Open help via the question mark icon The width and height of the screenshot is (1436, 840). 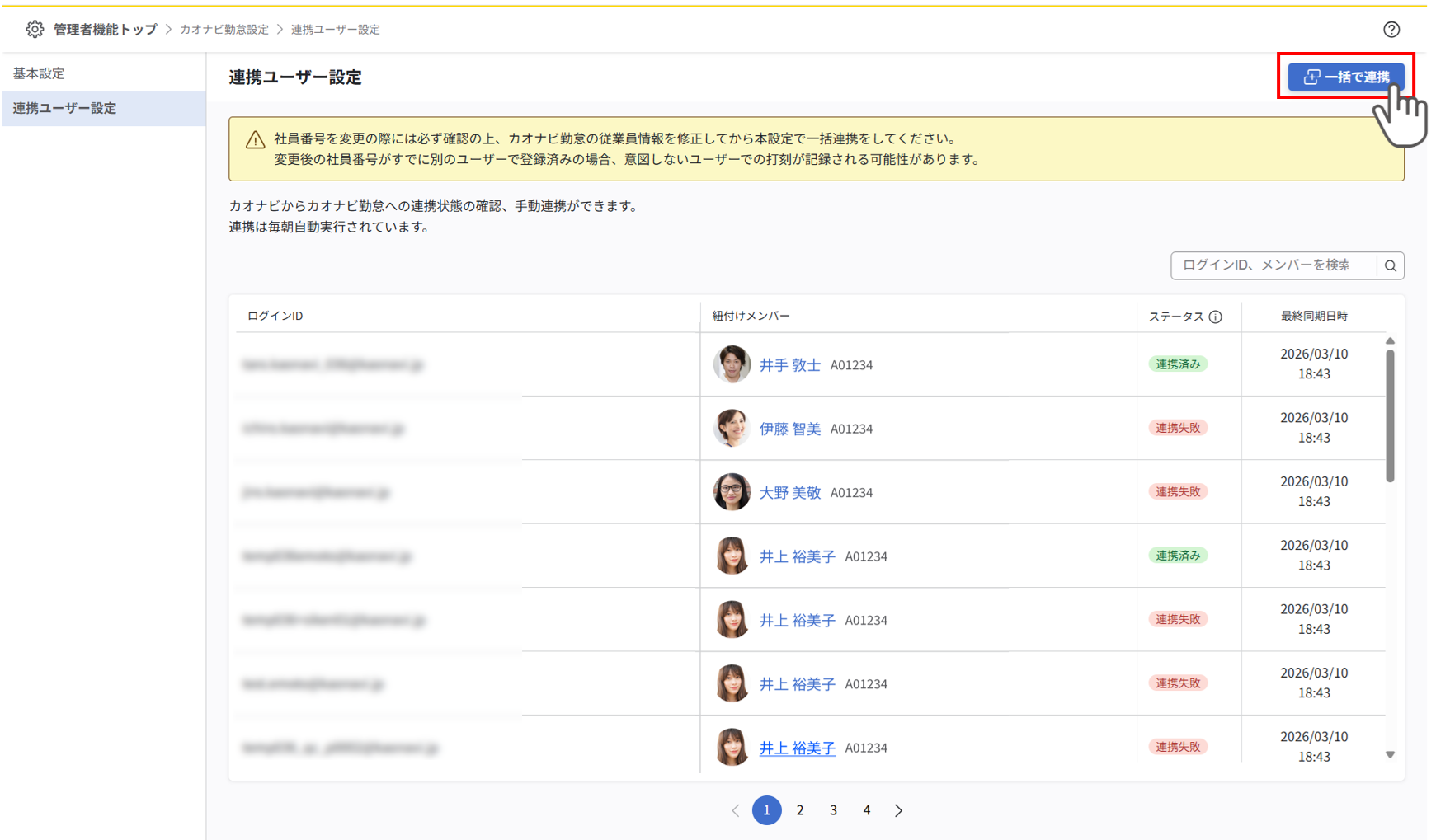tap(1391, 29)
